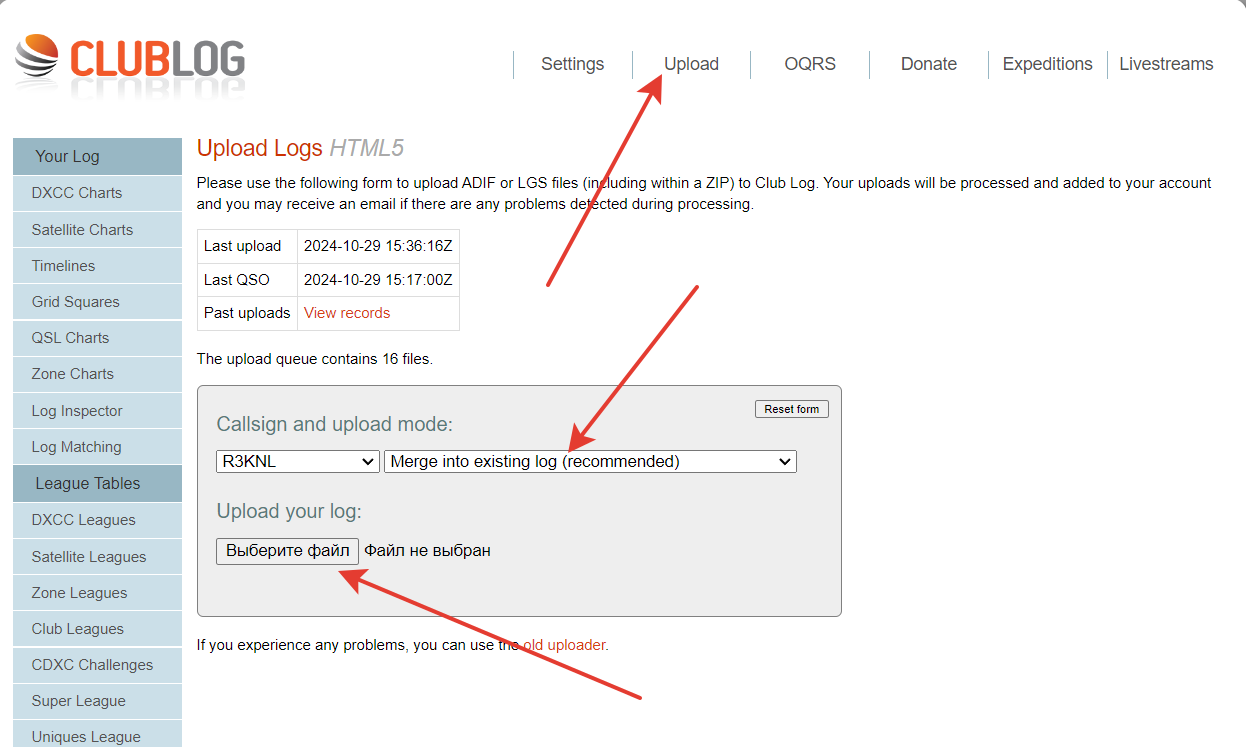Open Zone Charts in sidebar

pos(97,374)
